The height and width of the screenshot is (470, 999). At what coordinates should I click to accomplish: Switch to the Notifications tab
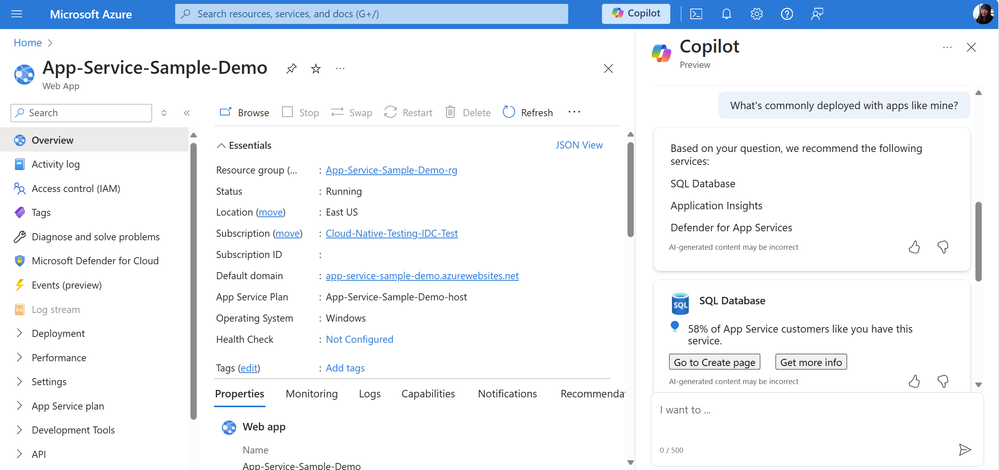[x=507, y=394]
